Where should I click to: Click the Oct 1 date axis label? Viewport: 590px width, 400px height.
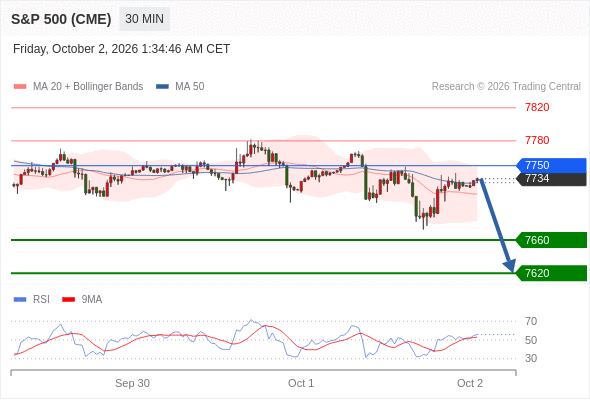click(x=301, y=383)
